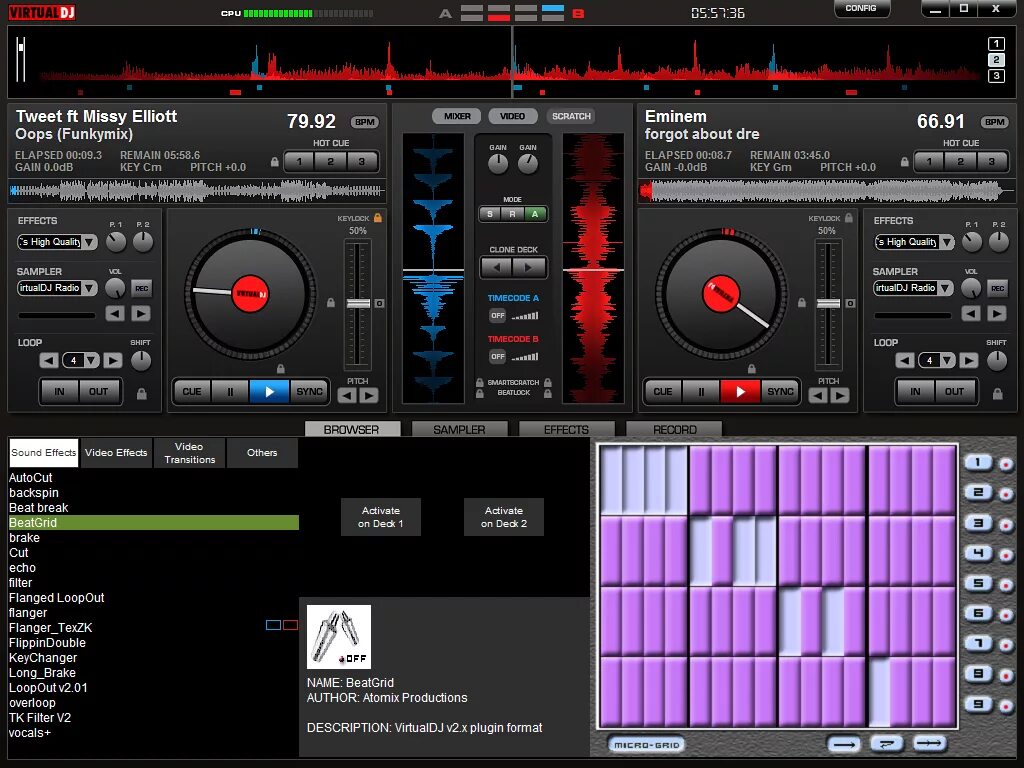Click the pitch slider on the left deck
This screenshot has width=1024, height=768.
[x=357, y=300]
